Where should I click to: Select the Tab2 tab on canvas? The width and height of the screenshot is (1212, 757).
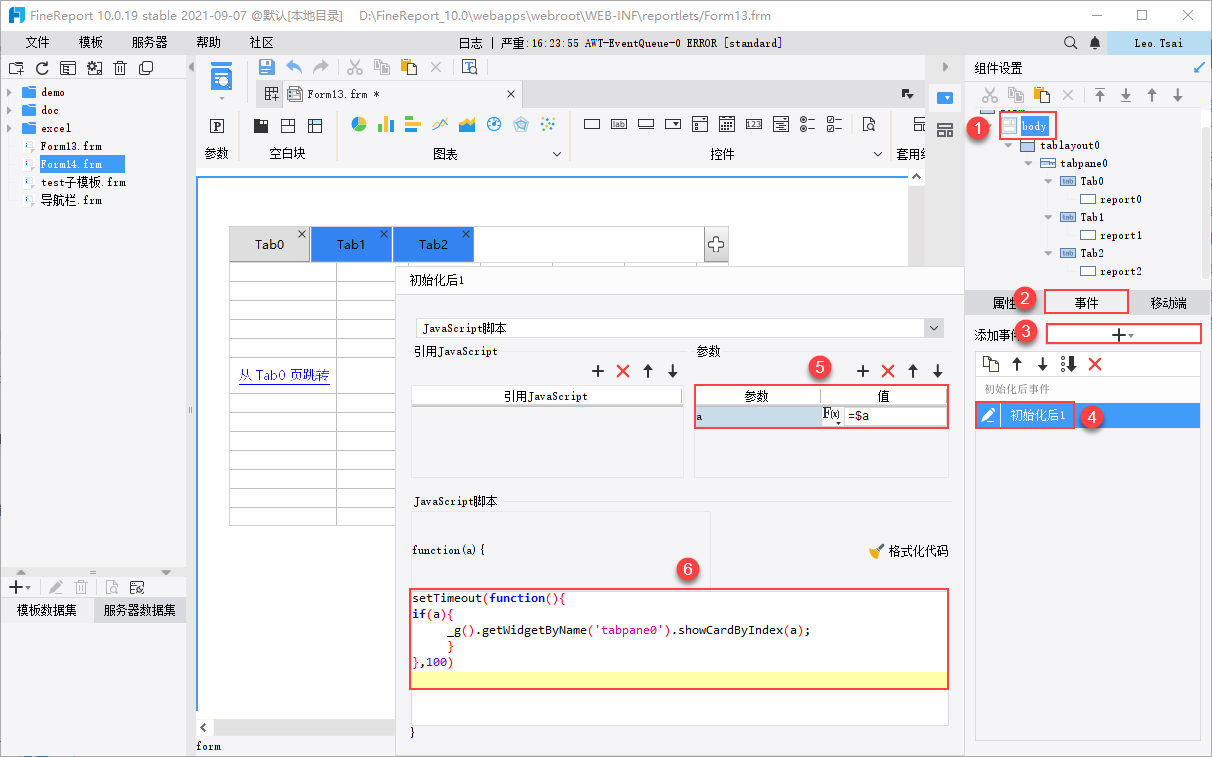(x=433, y=245)
